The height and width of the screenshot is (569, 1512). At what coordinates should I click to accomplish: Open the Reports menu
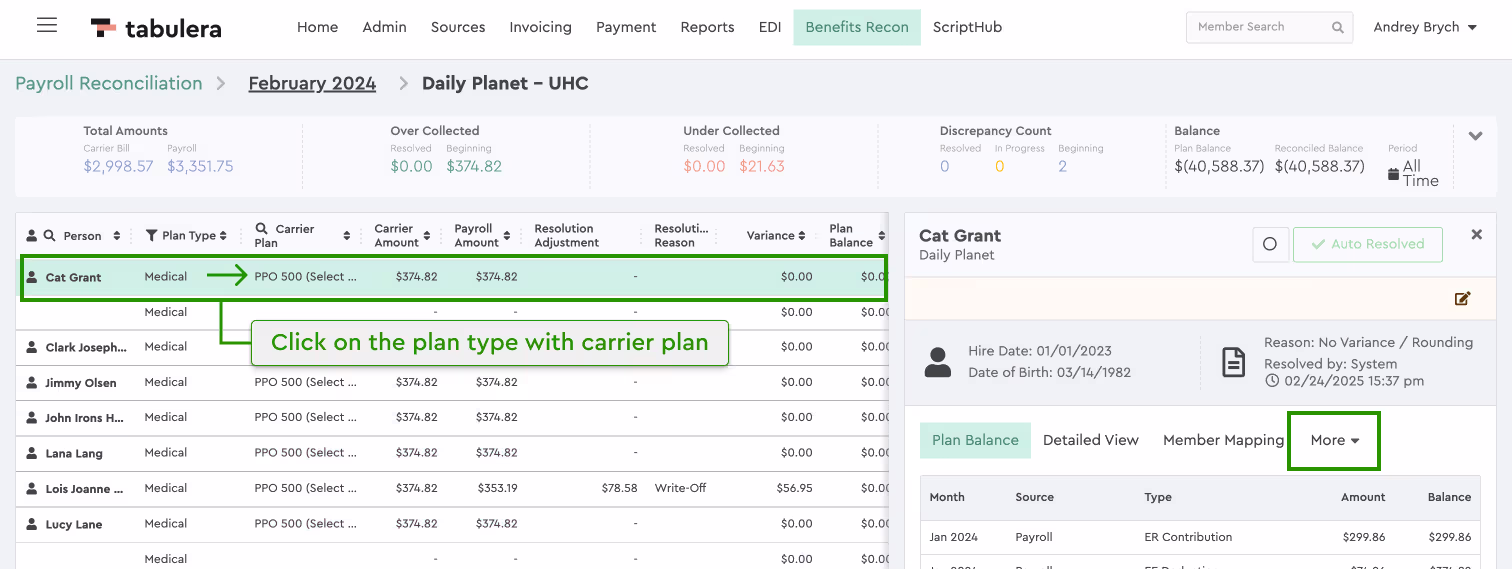707,27
